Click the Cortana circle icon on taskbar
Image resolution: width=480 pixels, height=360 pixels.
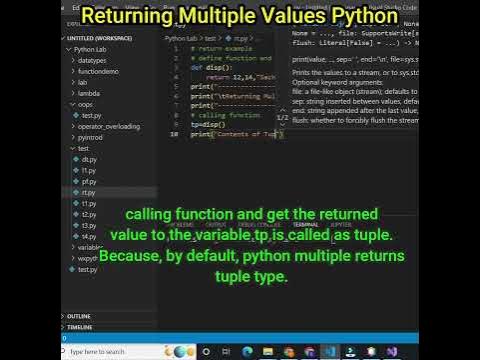[206, 351]
